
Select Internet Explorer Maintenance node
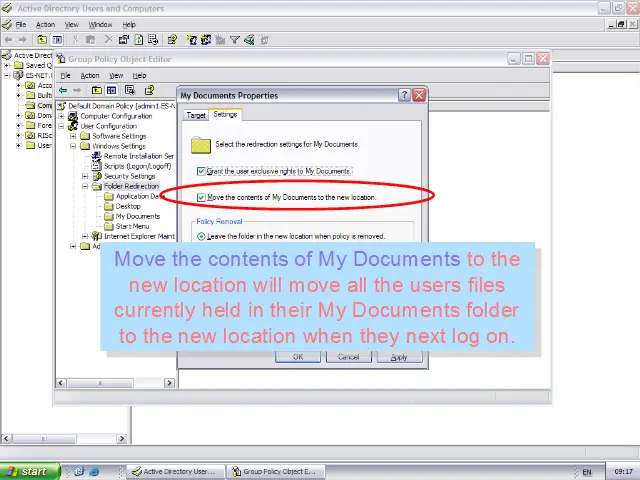(x=139, y=236)
